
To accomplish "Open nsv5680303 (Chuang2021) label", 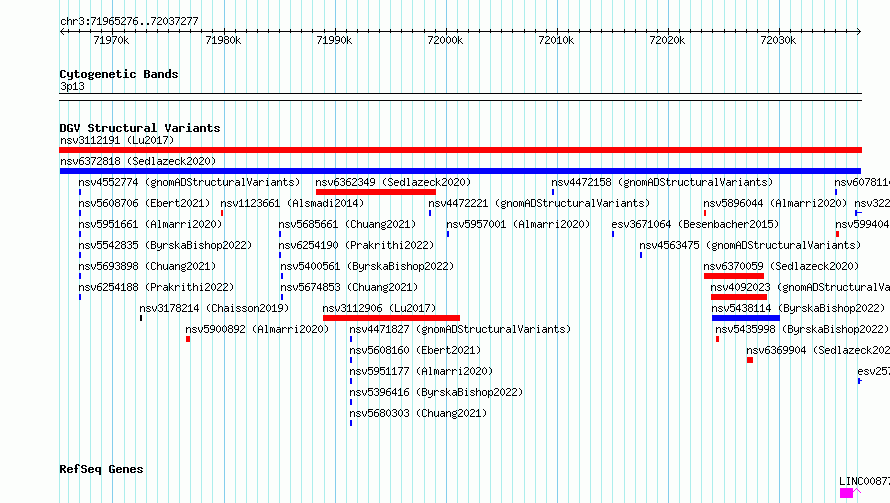I will tap(418, 413).
